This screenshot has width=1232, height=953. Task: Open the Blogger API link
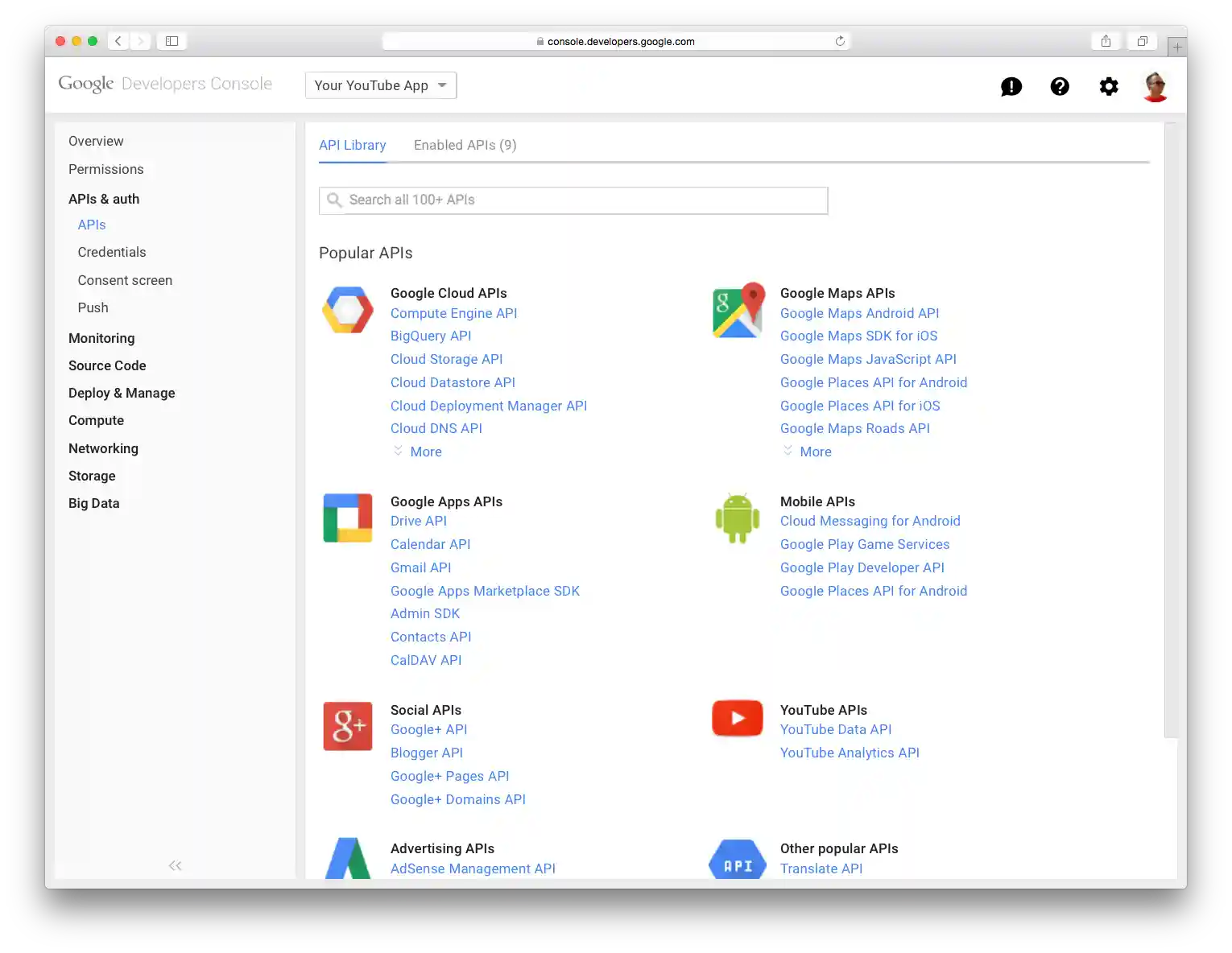click(x=427, y=753)
